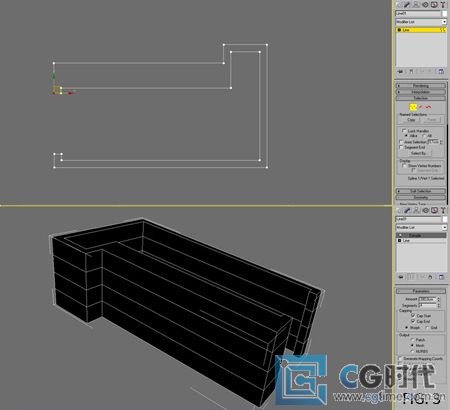The width and height of the screenshot is (450, 410).
Task: Select the Morph capping radio button
Action: tap(406, 328)
